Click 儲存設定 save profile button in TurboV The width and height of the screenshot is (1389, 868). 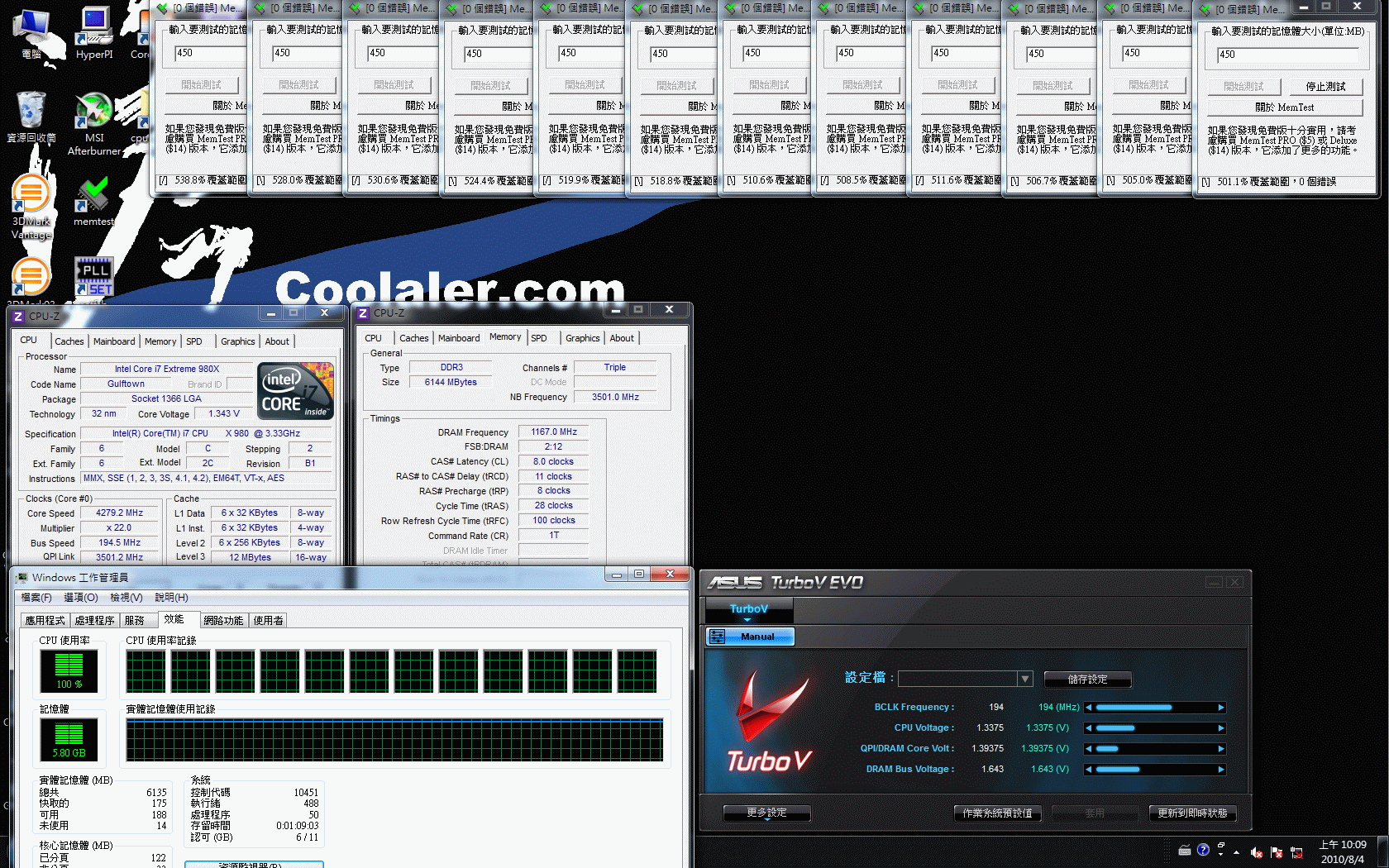pyautogui.click(x=1087, y=680)
